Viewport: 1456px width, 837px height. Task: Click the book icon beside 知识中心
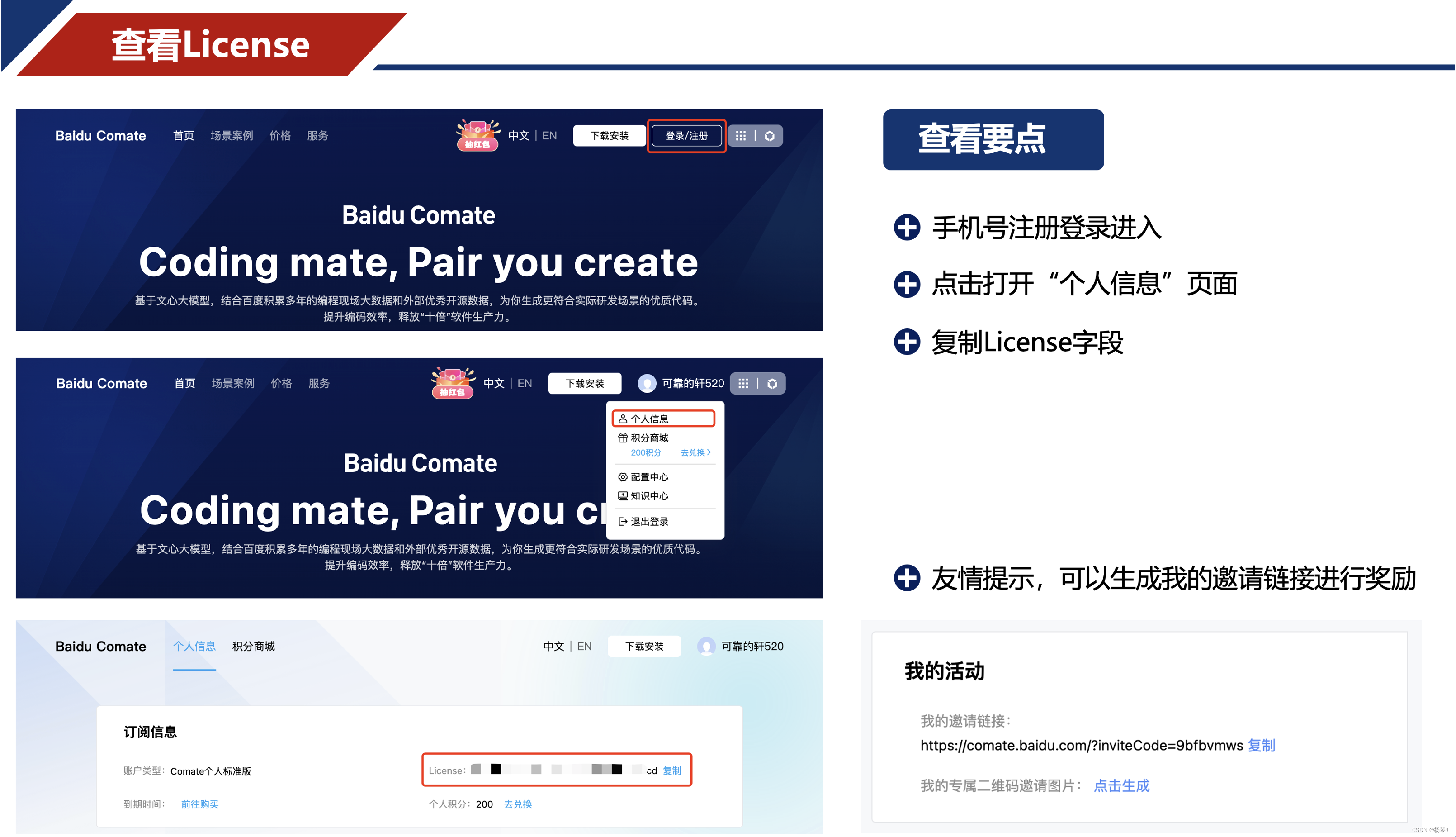pyautogui.click(x=623, y=495)
